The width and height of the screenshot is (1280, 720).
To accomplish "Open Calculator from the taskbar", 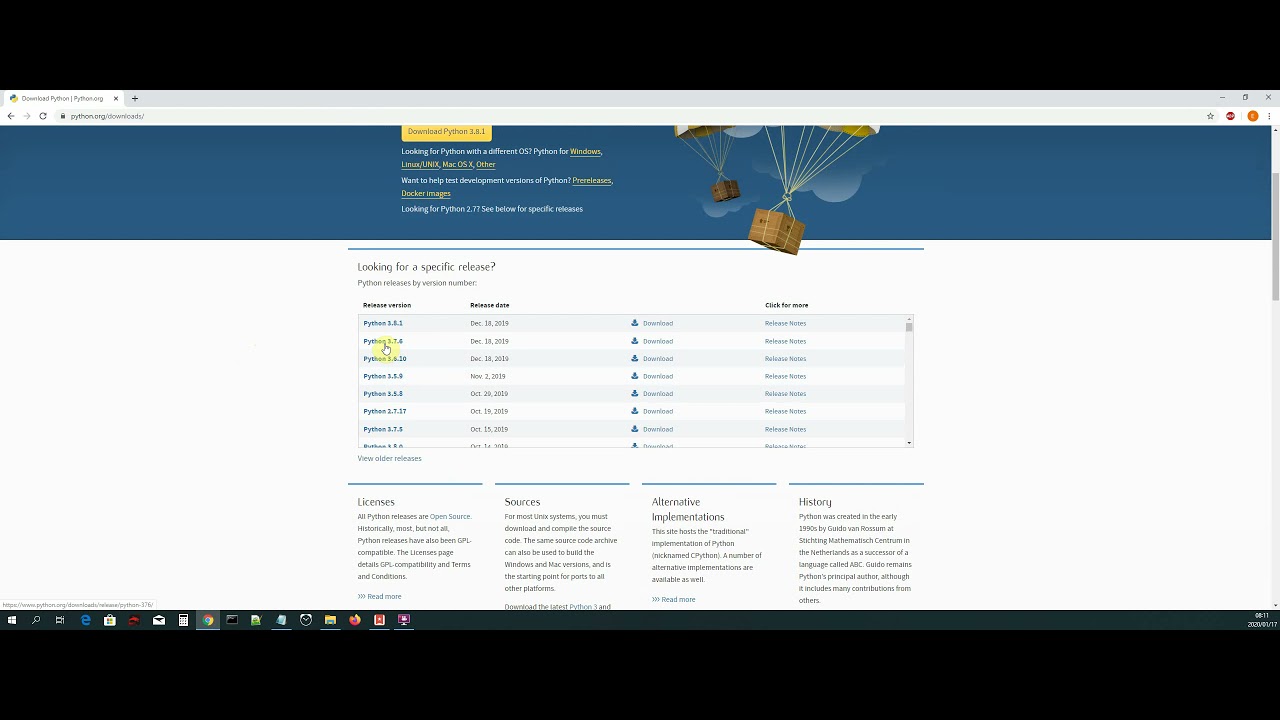I will (x=183, y=620).
